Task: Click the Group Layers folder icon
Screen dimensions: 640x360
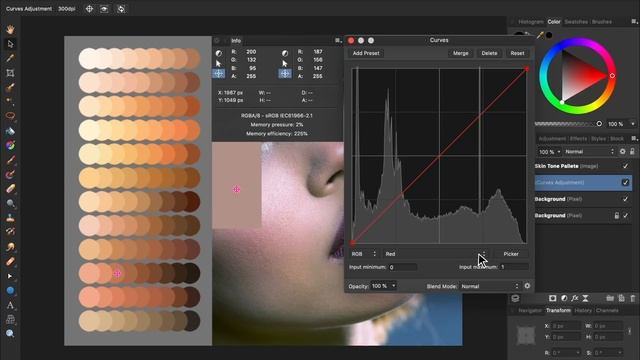Action: pos(610,298)
